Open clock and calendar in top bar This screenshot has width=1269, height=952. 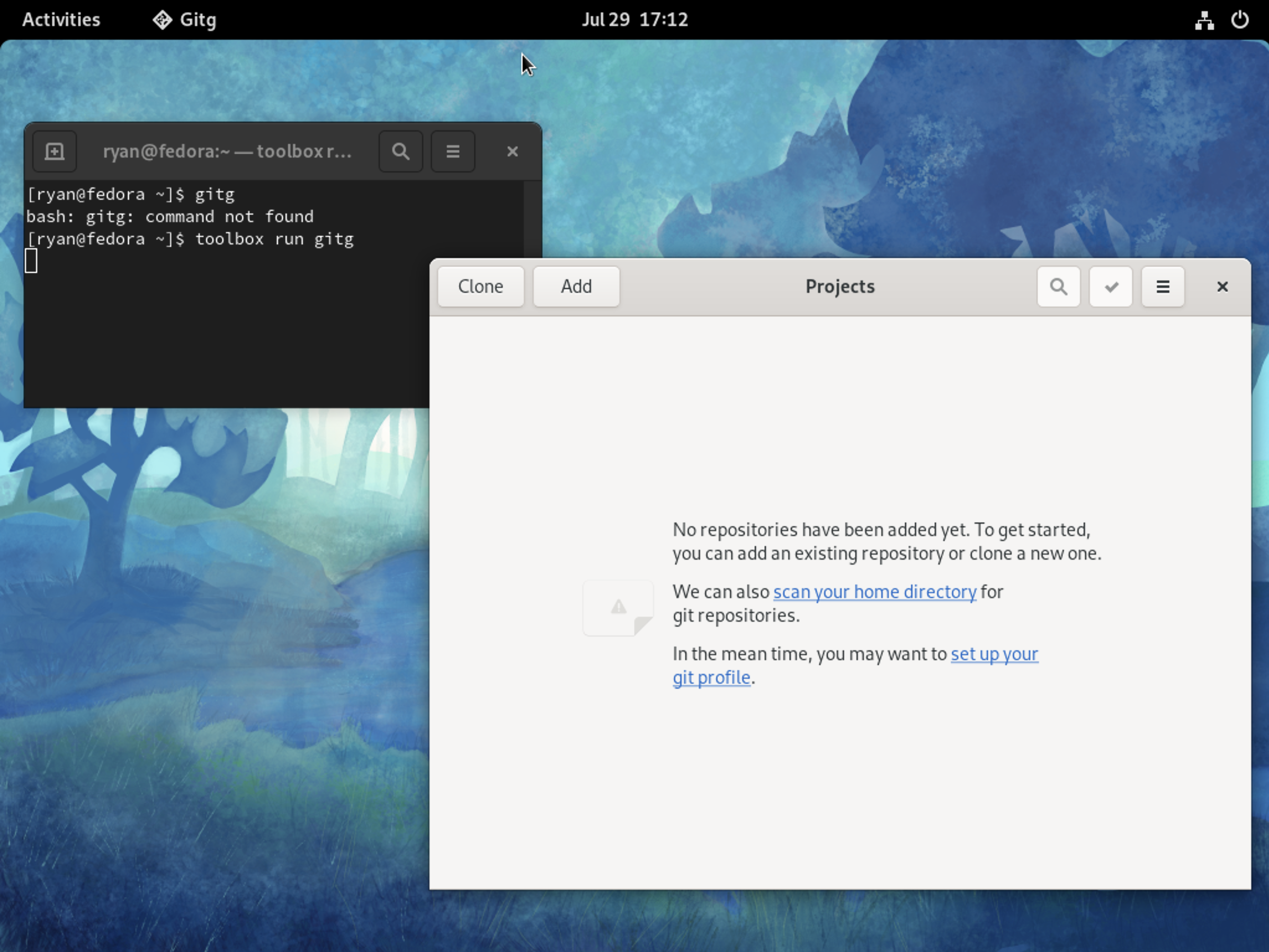click(634, 20)
